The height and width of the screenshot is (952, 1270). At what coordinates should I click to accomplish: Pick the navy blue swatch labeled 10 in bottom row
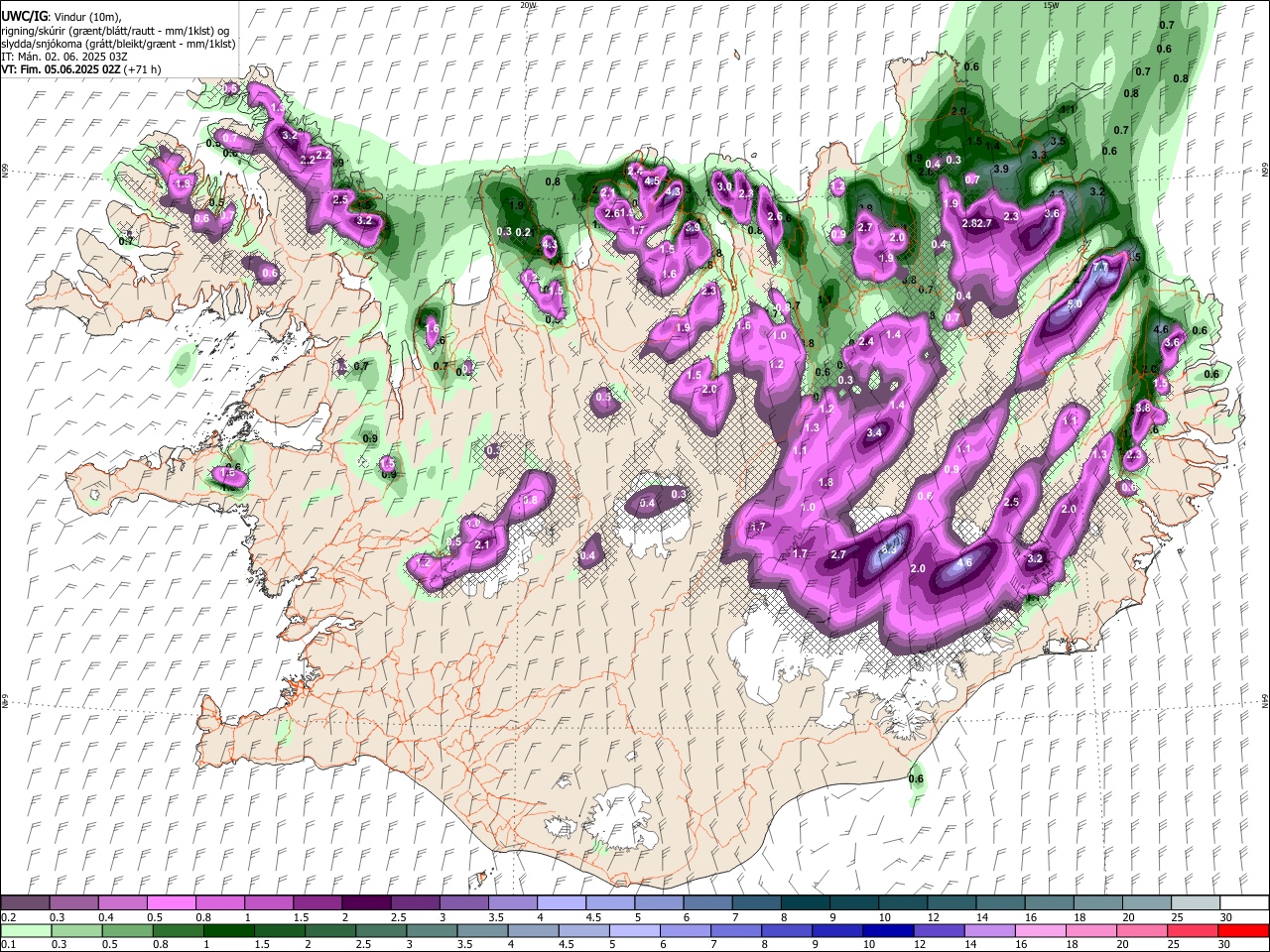click(x=887, y=930)
